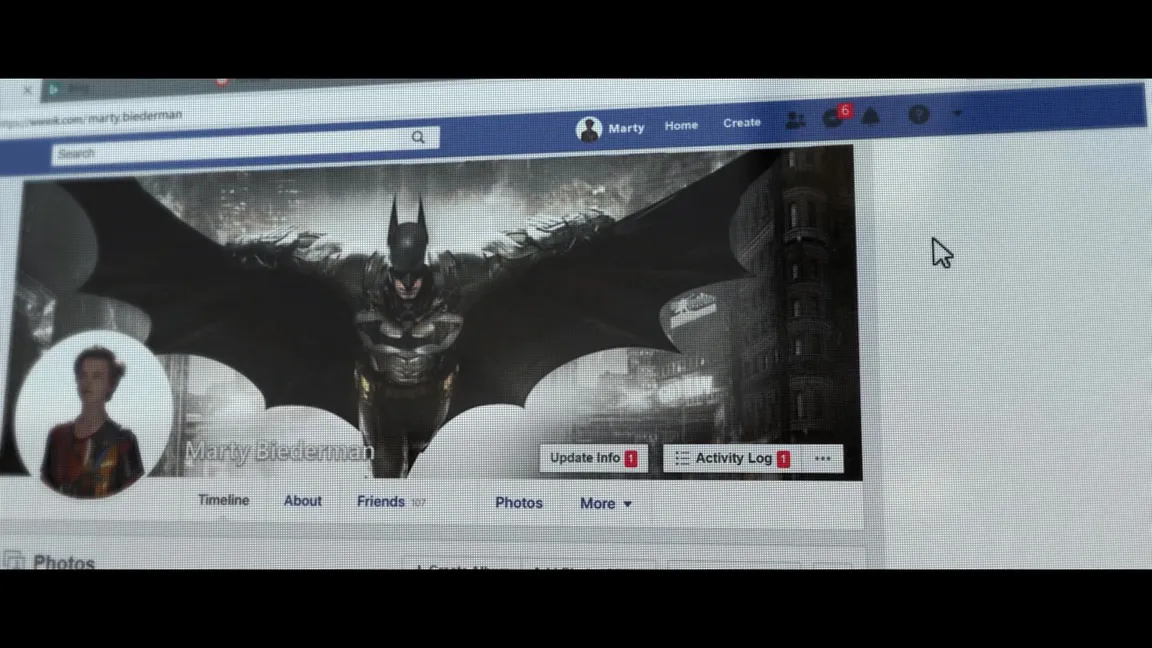Open the circular profile picture
The height and width of the screenshot is (648, 1152).
pyautogui.click(x=93, y=412)
